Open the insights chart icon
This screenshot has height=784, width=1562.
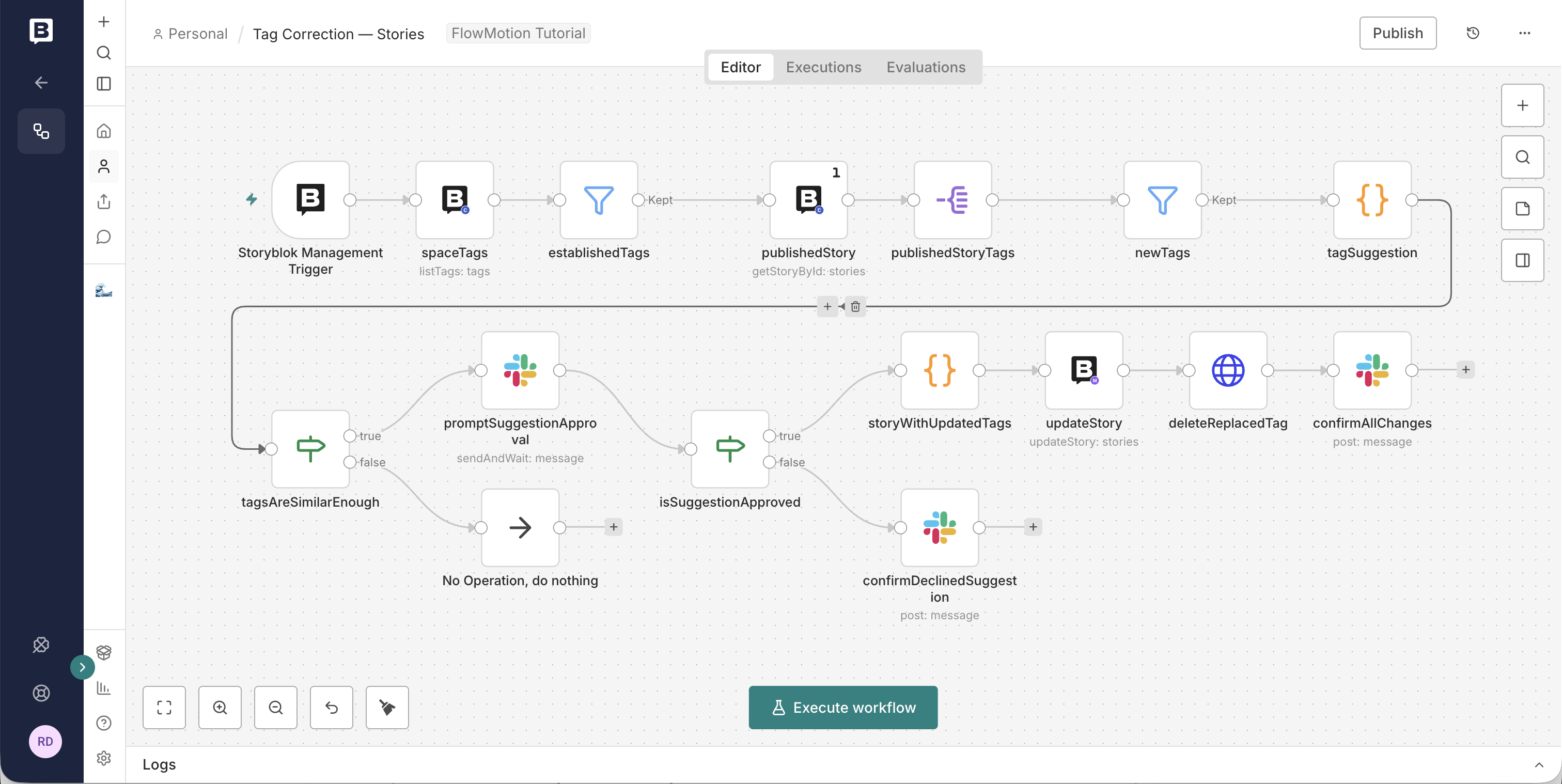[104, 687]
